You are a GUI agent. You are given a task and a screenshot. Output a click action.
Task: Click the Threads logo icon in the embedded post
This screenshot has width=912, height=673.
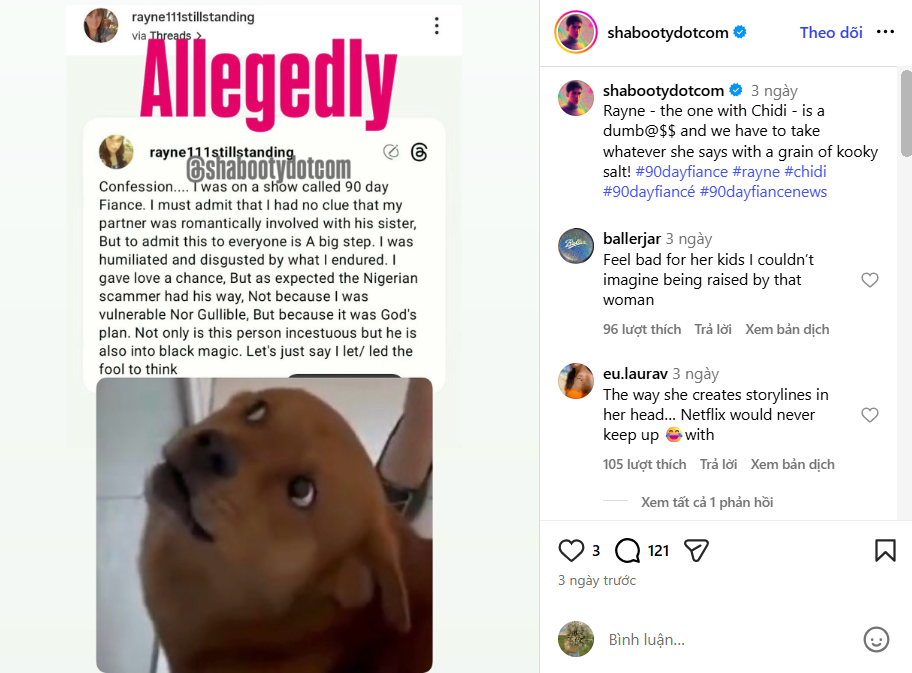(x=419, y=152)
